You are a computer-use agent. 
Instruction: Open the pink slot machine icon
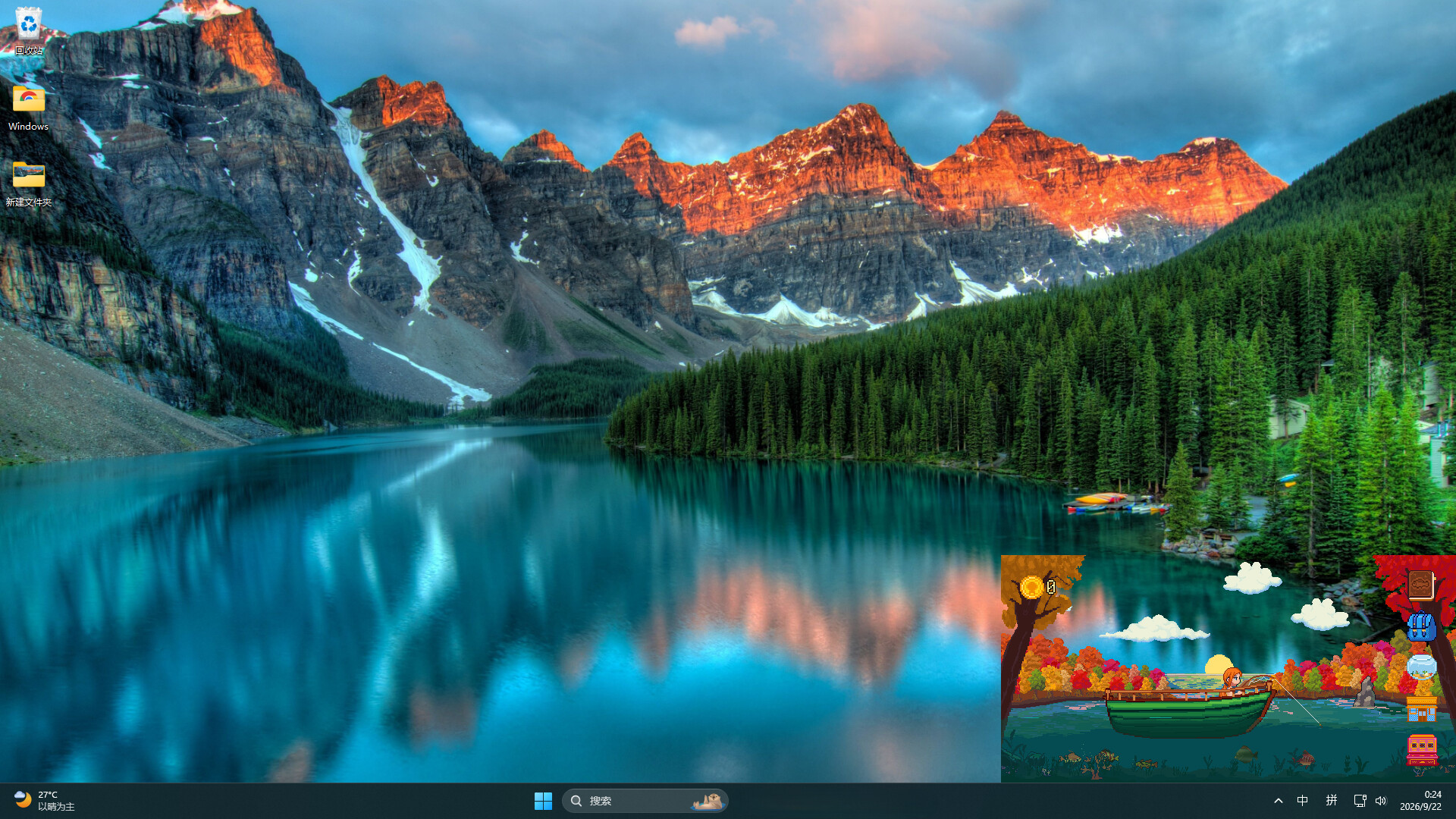1422,749
